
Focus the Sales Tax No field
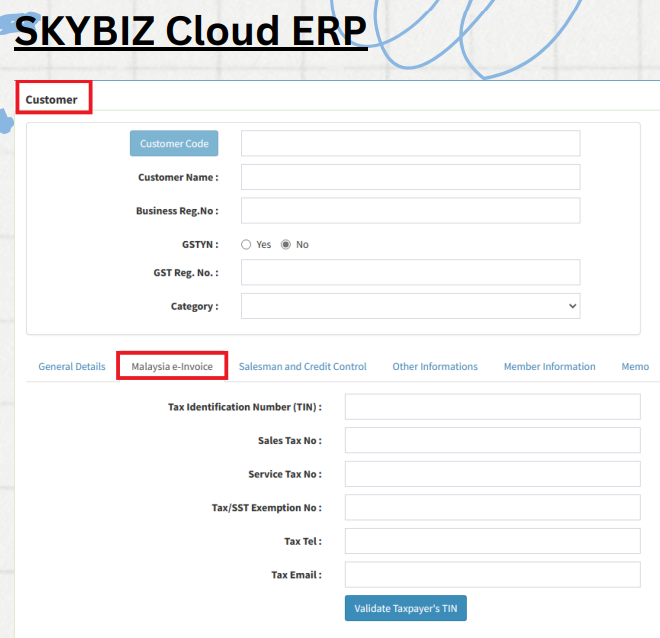(x=492, y=440)
